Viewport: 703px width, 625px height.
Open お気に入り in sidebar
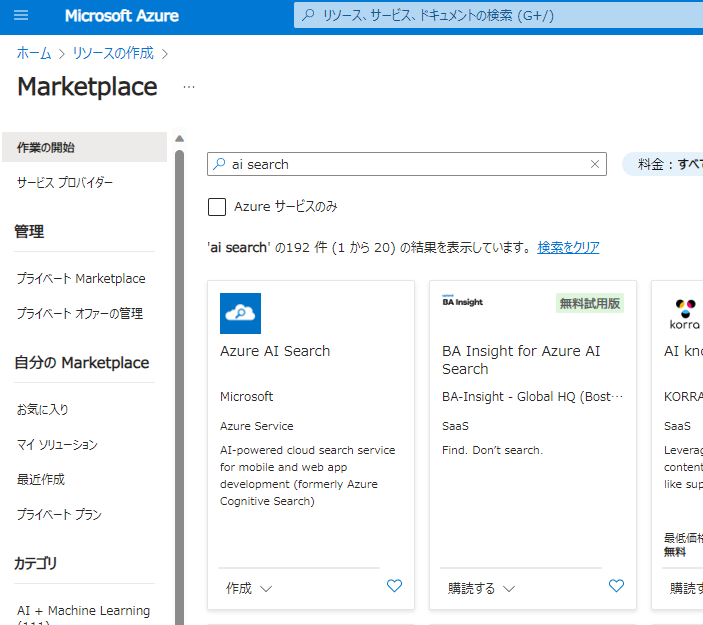(42, 409)
